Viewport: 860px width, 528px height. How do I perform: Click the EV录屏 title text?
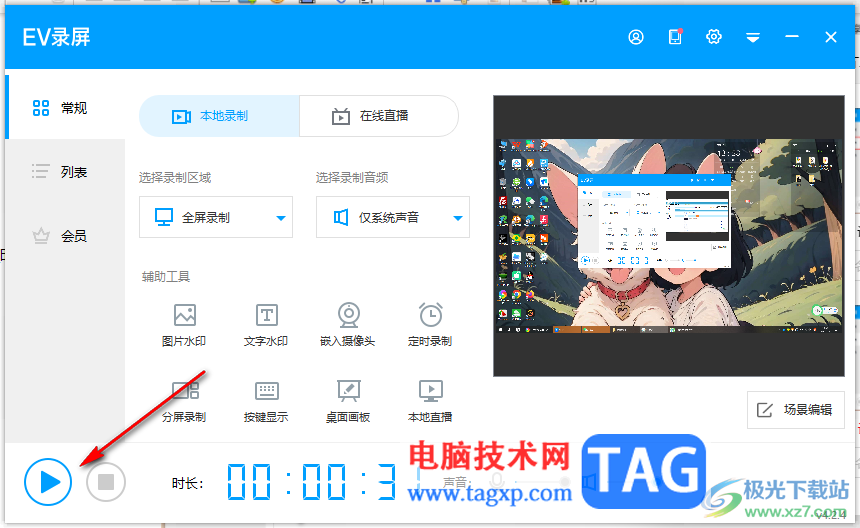tap(56, 37)
